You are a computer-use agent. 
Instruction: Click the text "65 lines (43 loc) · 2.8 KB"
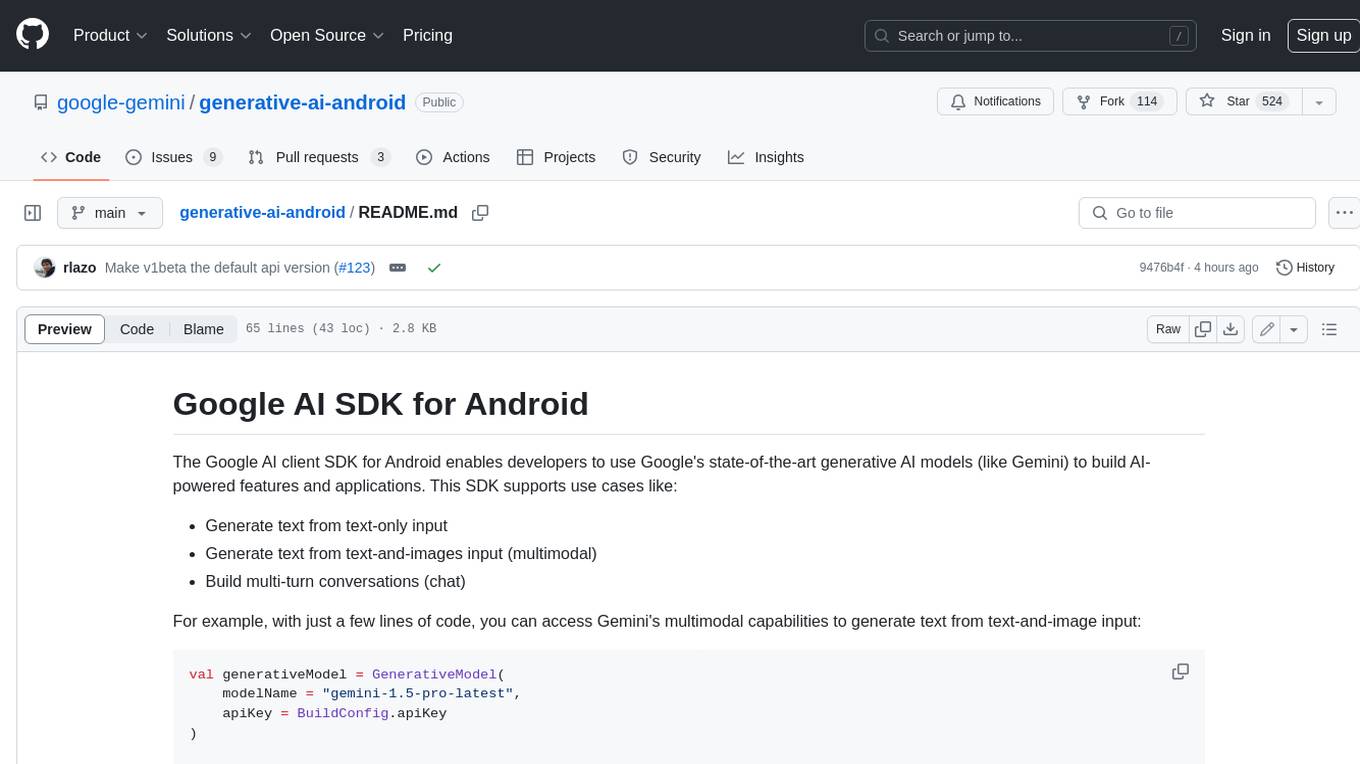[x=341, y=329]
